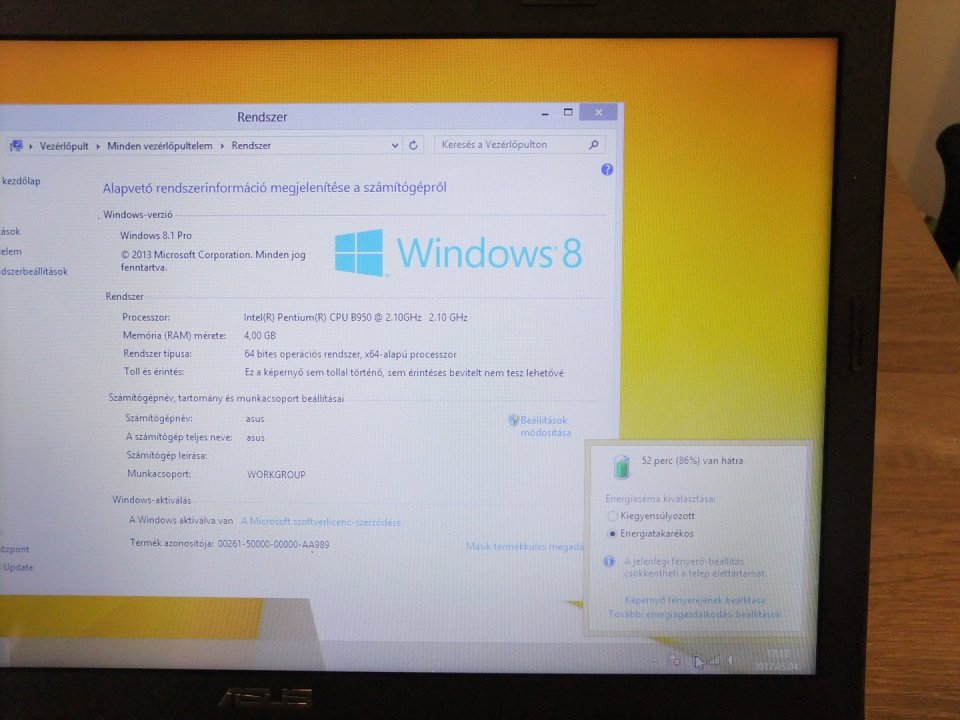
Task: Open Képernyő fényerejének beállítása link
Action: point(695,600)
